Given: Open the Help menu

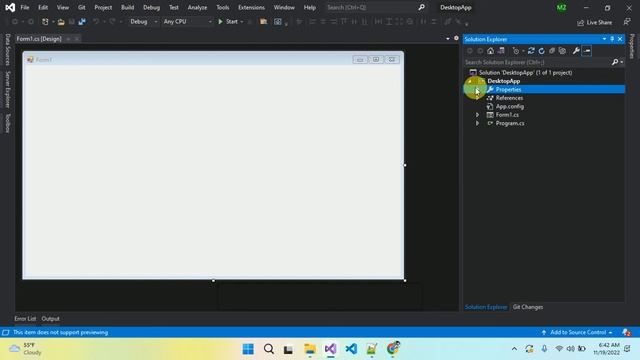Looking at the screenshot, I should click(310, 7).
